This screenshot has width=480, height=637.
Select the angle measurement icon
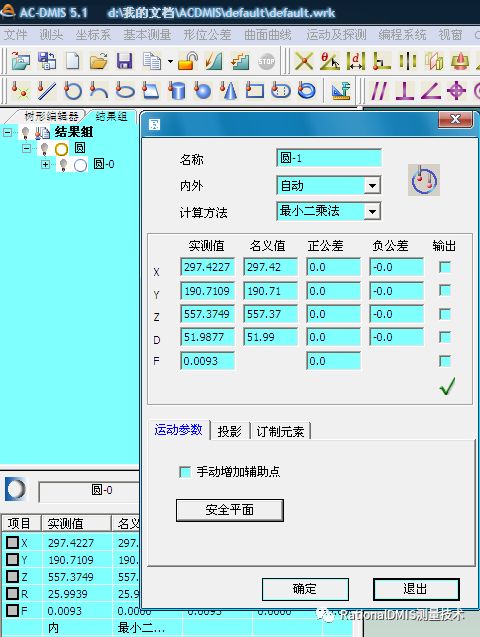tap(330, 62)
